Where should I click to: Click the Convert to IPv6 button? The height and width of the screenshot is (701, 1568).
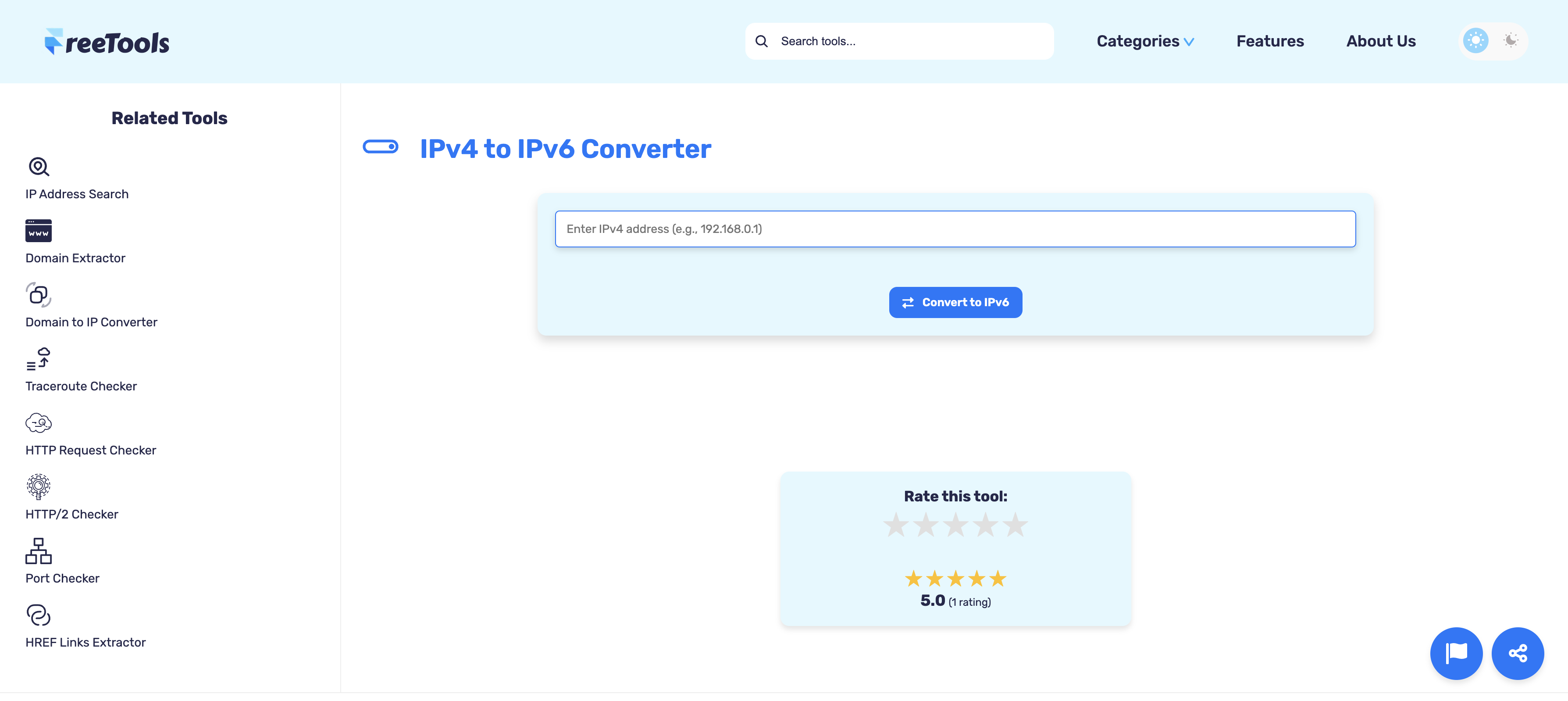(955, 302)
